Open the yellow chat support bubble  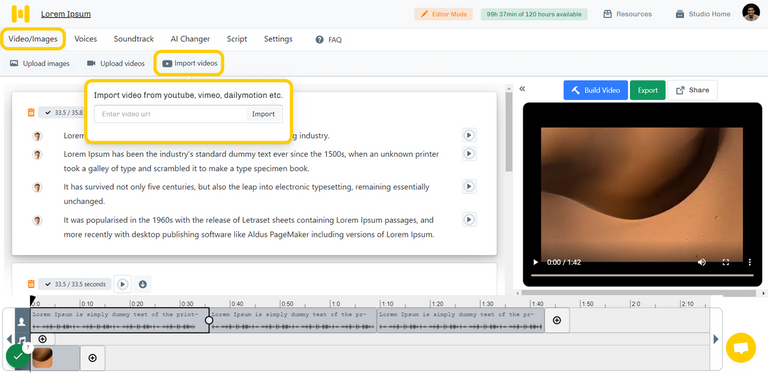[741, 348]
